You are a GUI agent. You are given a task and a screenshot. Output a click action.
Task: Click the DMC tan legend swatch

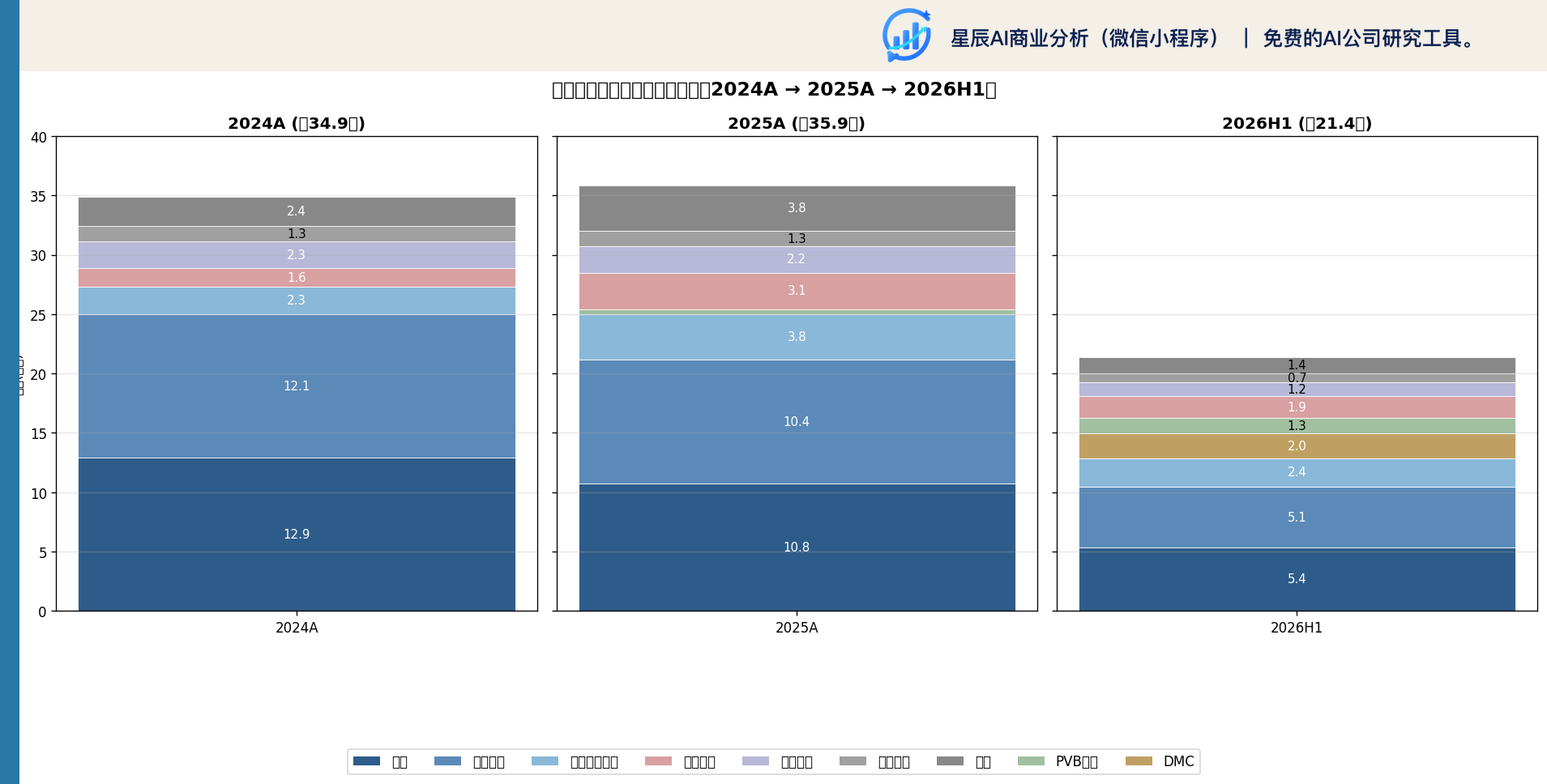click(x=1139, y=761)
